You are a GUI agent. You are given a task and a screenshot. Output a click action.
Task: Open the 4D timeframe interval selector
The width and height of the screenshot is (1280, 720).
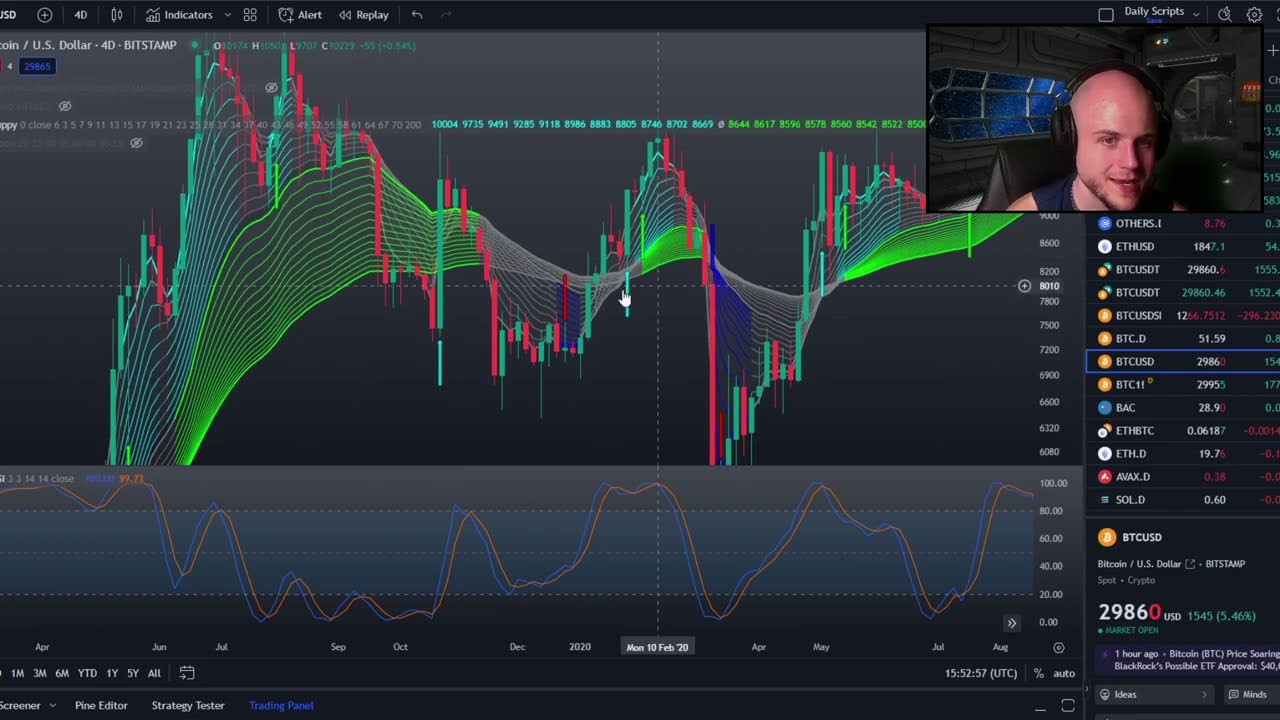tap(80, 15)
